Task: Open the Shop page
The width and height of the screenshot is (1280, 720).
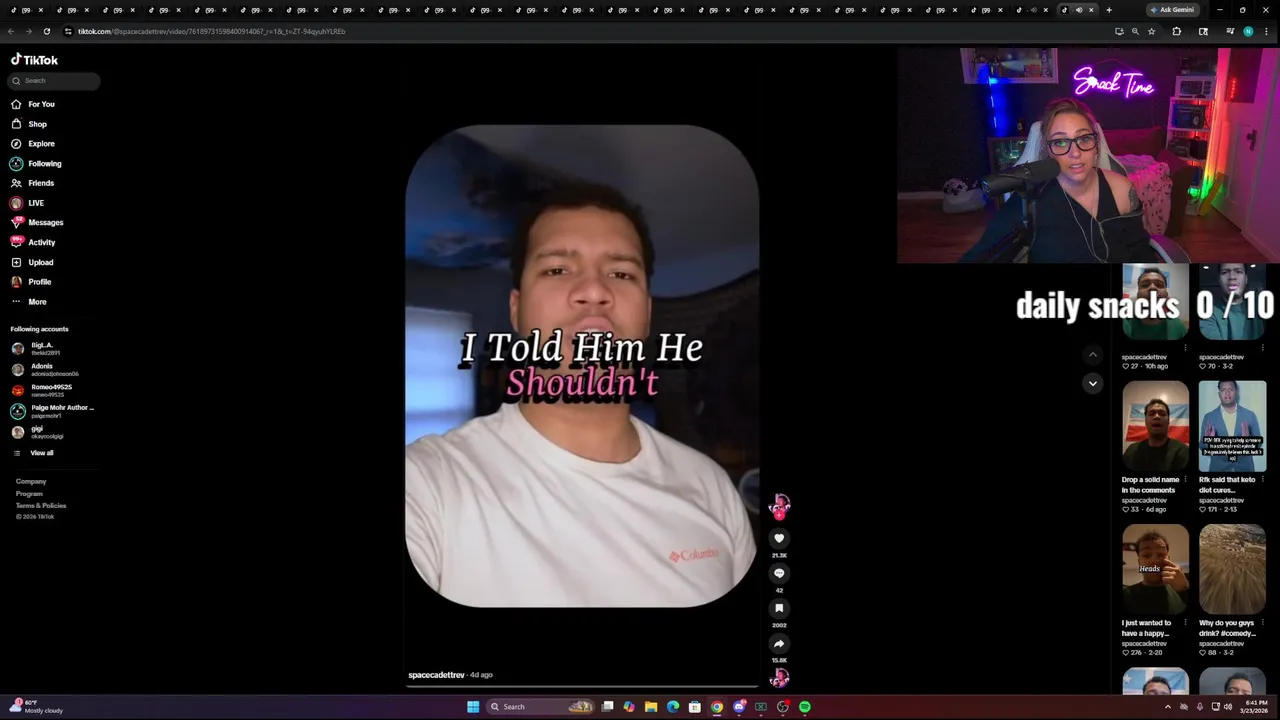Action: tap(29, 124)
